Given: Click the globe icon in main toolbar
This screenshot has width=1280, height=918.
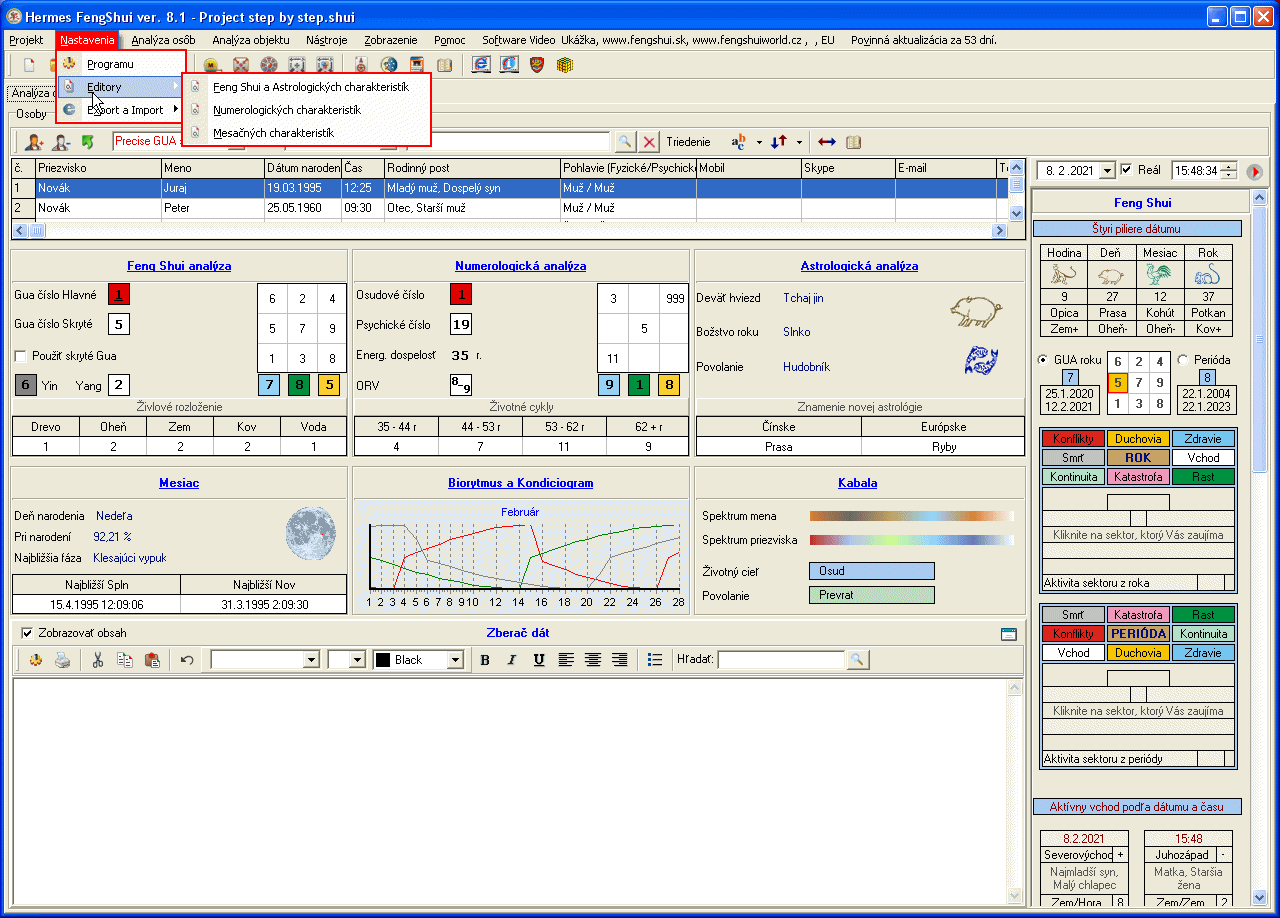Looking at the screenshot, I should [x=389, y=65].
